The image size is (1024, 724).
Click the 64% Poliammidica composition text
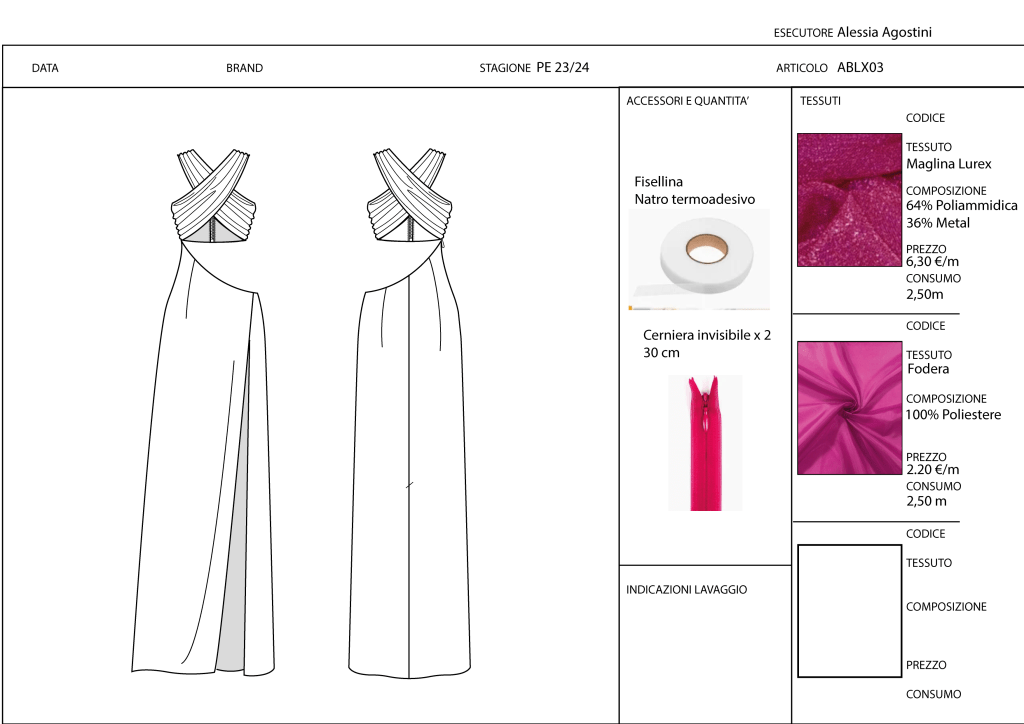click(961, 206)
